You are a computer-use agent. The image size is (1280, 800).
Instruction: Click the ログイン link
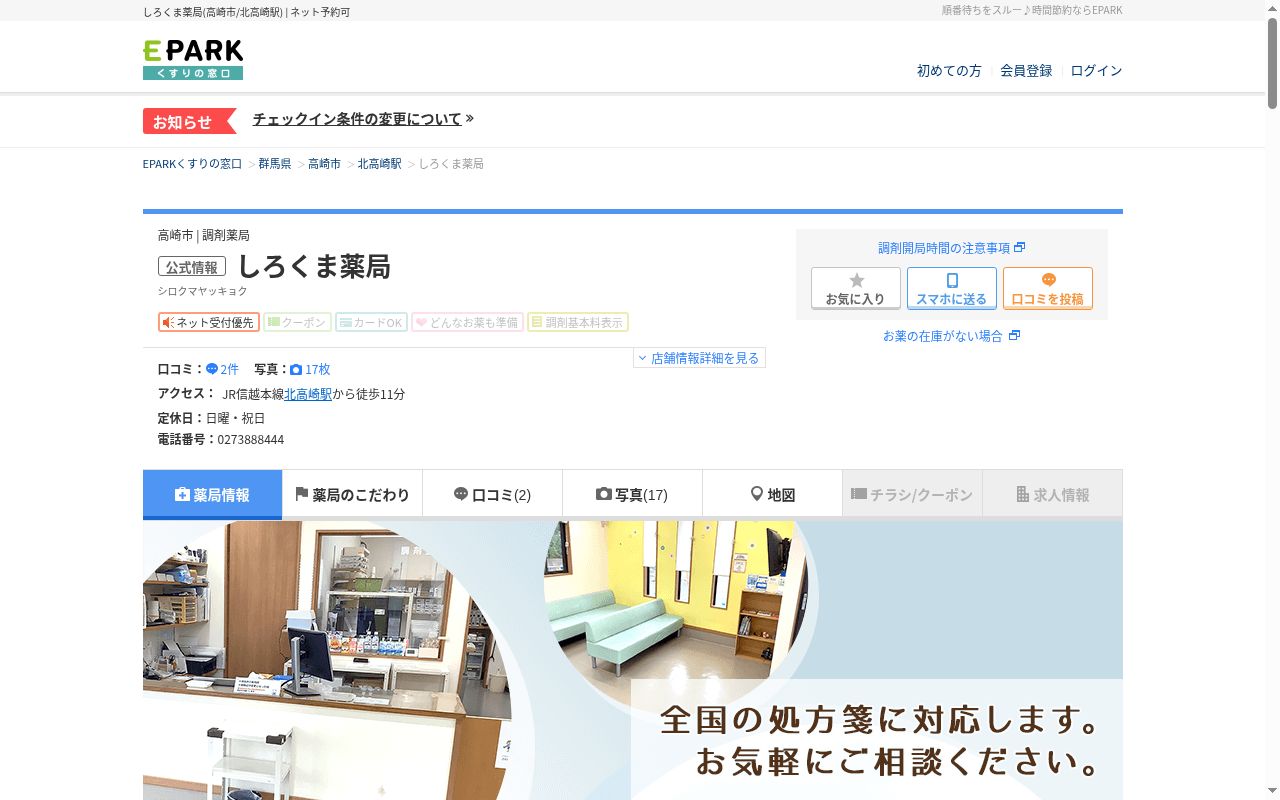[1096, 71]
